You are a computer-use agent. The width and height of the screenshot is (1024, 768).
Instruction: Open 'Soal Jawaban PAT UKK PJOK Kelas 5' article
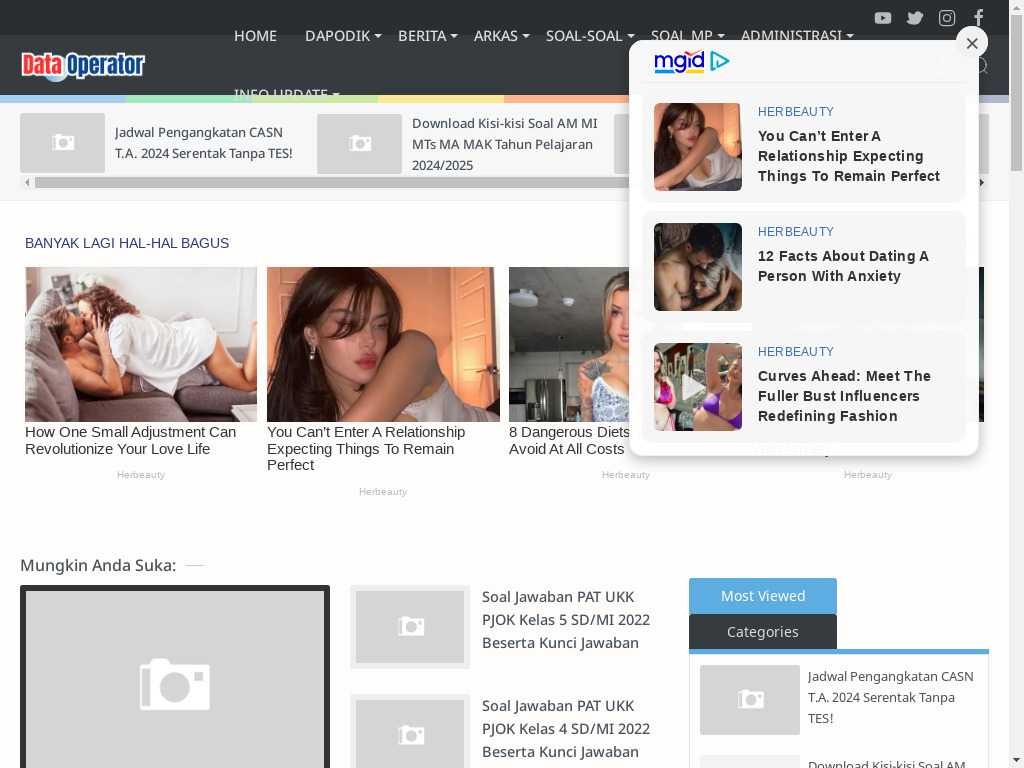point(566,620)
